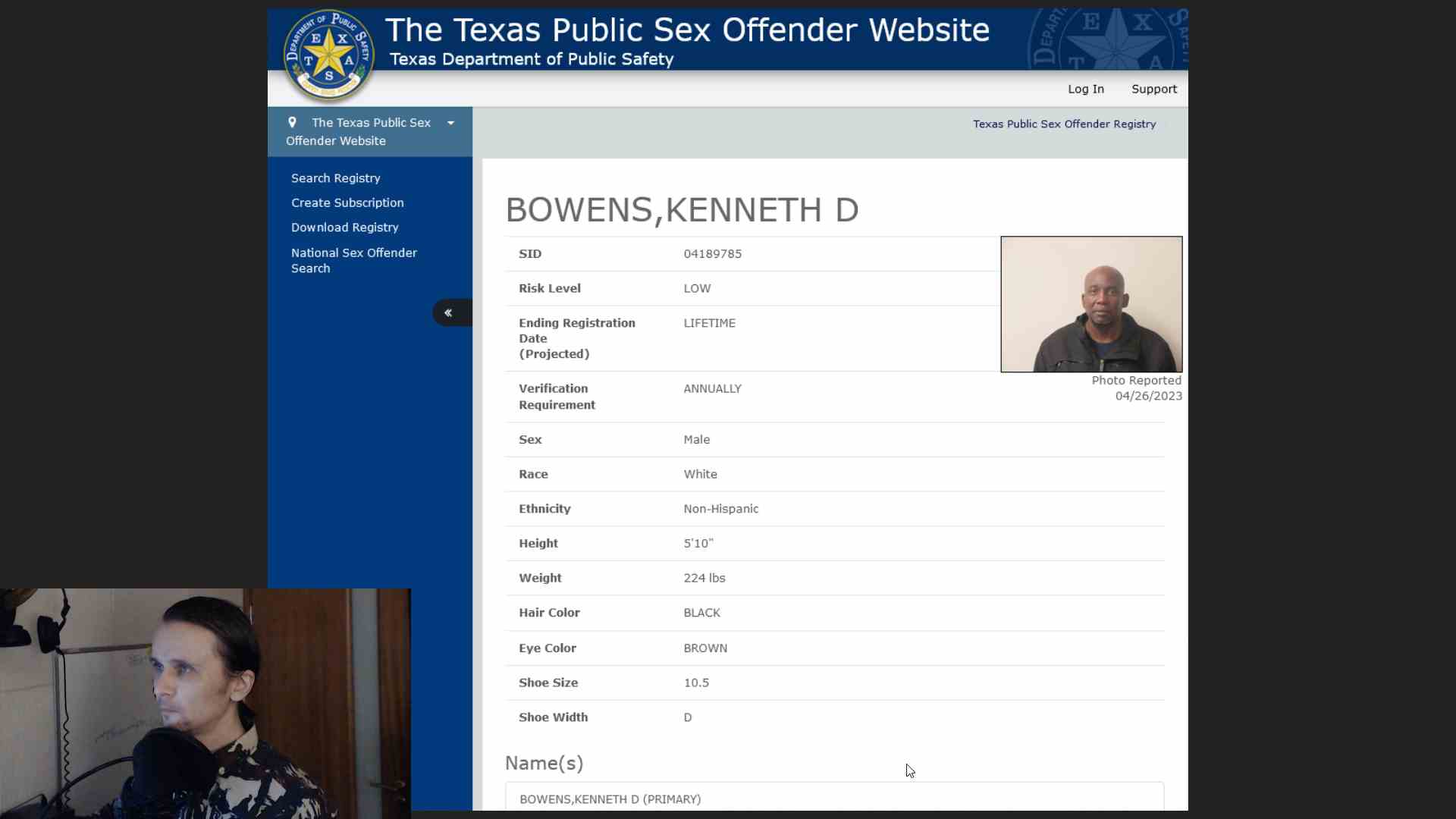The width and height of the screenshot is (1456, 819).
Task: Click the location pin icon in sidebar header
Action: coord(292,122)
